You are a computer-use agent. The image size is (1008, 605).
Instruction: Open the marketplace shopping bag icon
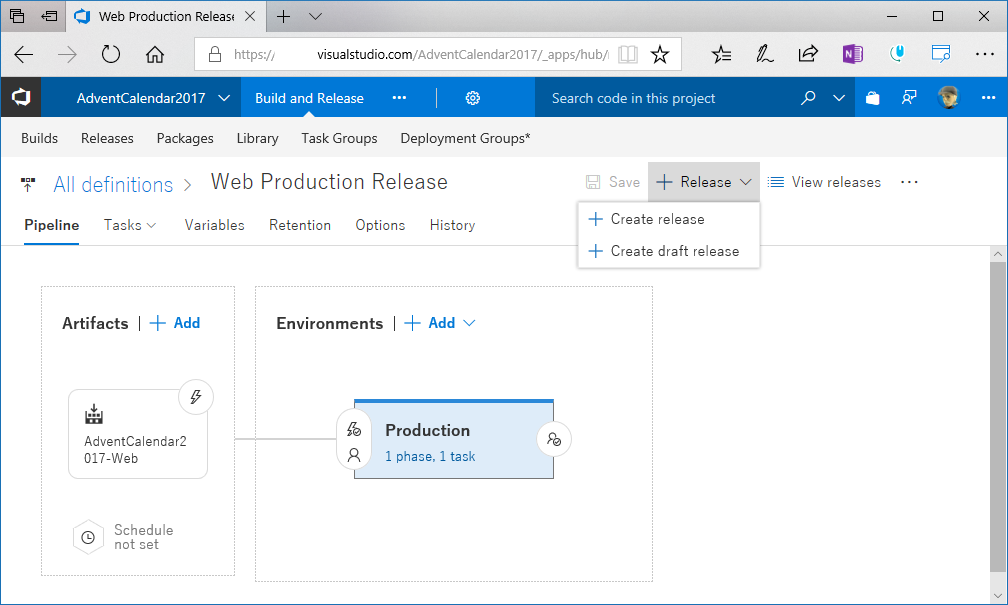pyautogui.click(x=873, y=98)
